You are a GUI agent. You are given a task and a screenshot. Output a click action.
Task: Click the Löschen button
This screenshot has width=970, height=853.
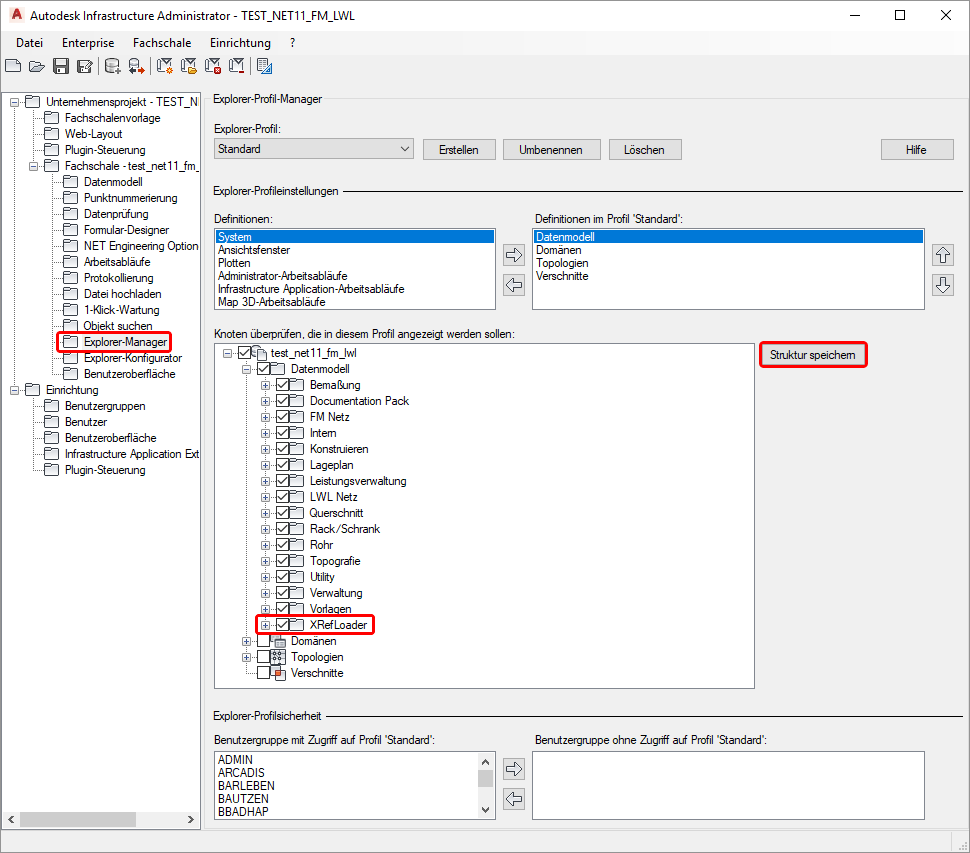645,150
